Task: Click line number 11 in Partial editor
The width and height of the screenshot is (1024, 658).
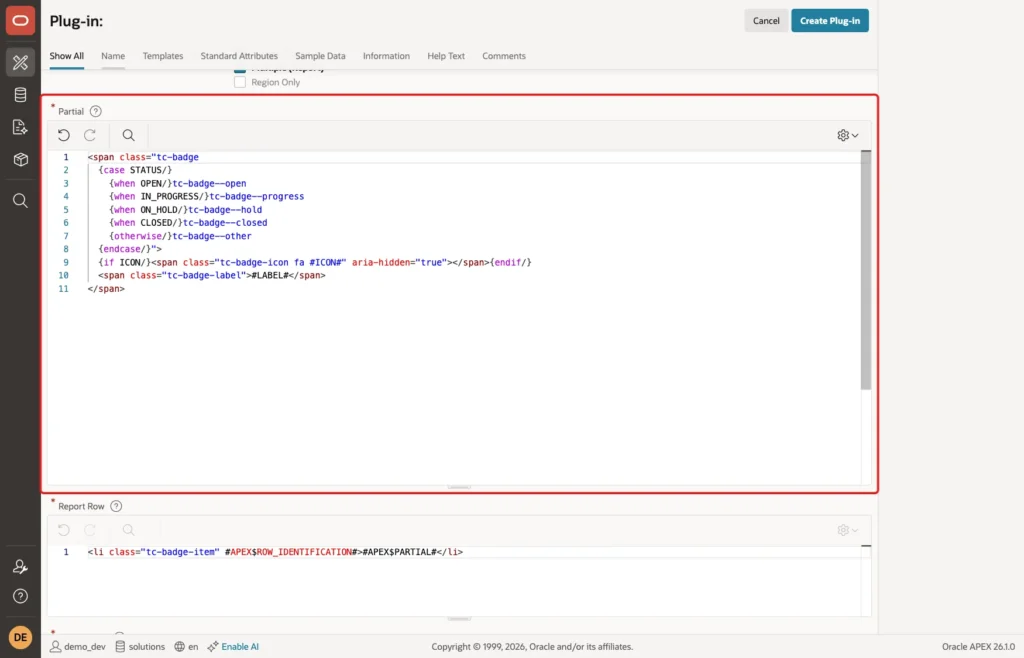Action: tap(63, 289)
